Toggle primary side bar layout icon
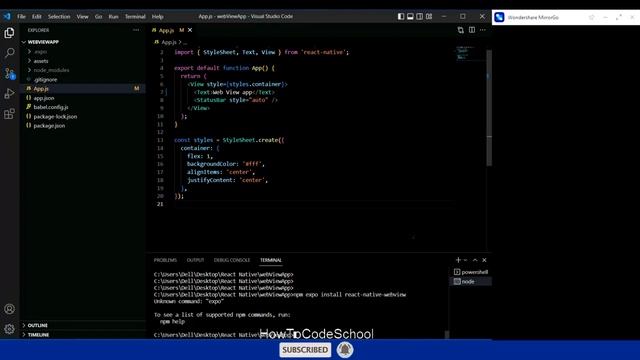Viewport: 640px width, 360px height. coord(401,16)
